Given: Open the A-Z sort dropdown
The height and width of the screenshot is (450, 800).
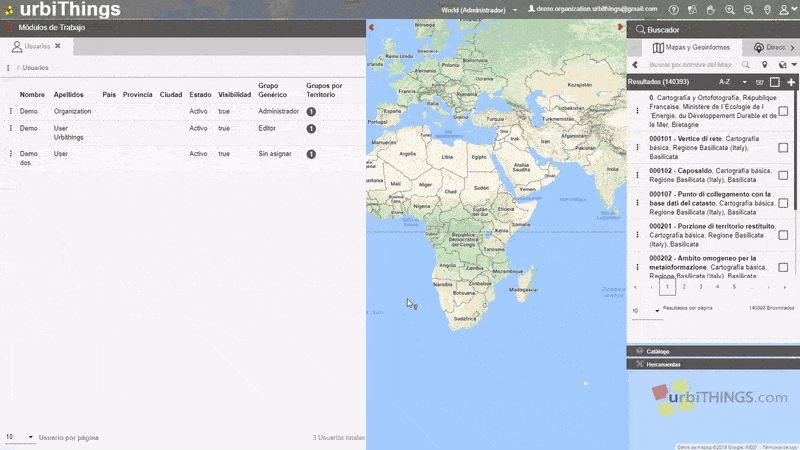Looking at the screenshot, I should [733, 82].
